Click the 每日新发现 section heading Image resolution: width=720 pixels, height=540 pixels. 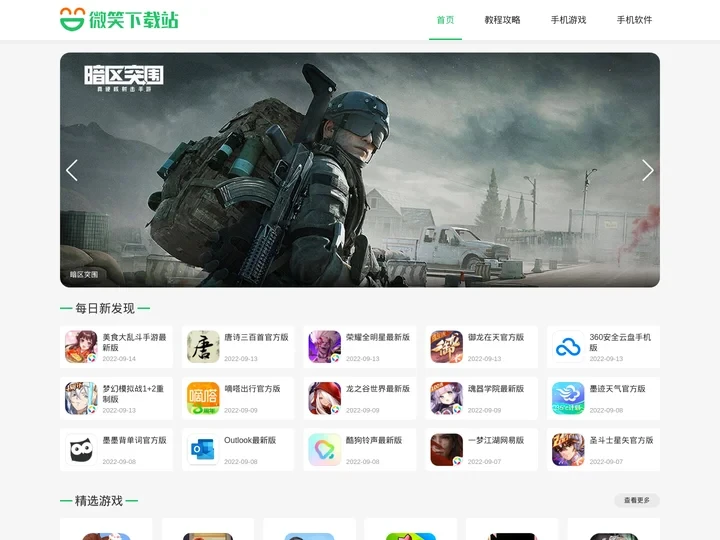[x=105, y=308]
